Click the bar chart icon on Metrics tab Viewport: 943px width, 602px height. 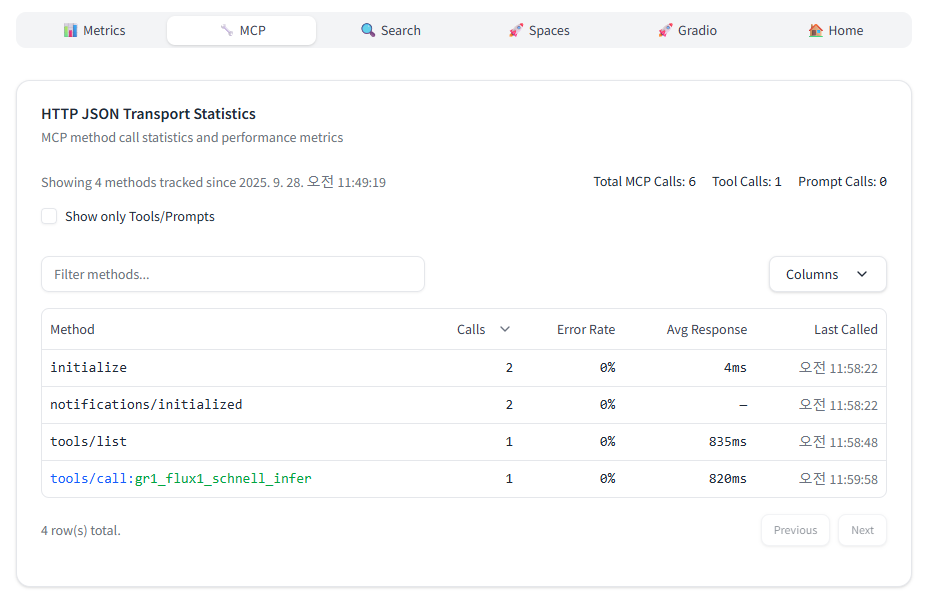coord(70,31)
